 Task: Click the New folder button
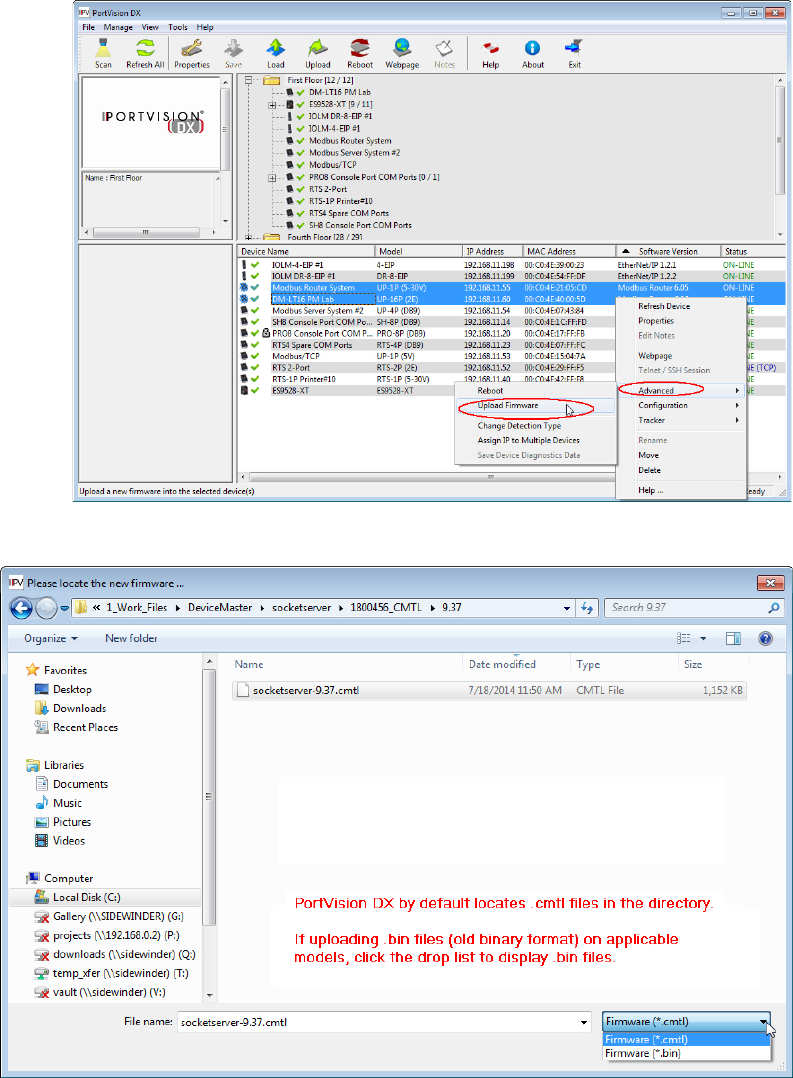[x=131, y=639]
